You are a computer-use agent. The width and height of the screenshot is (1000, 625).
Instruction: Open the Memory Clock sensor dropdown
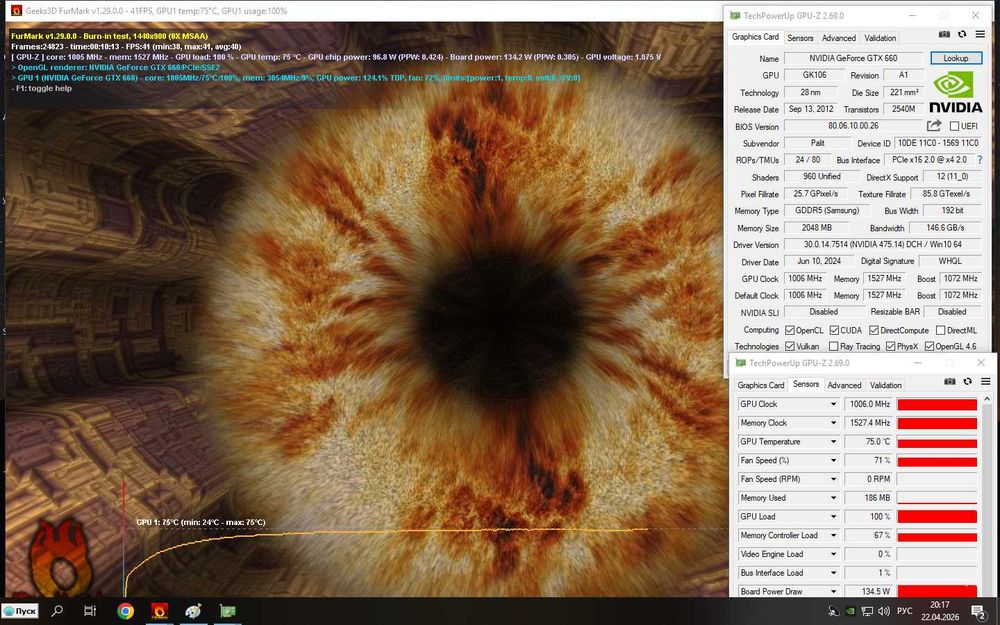[x=833, y=423]
